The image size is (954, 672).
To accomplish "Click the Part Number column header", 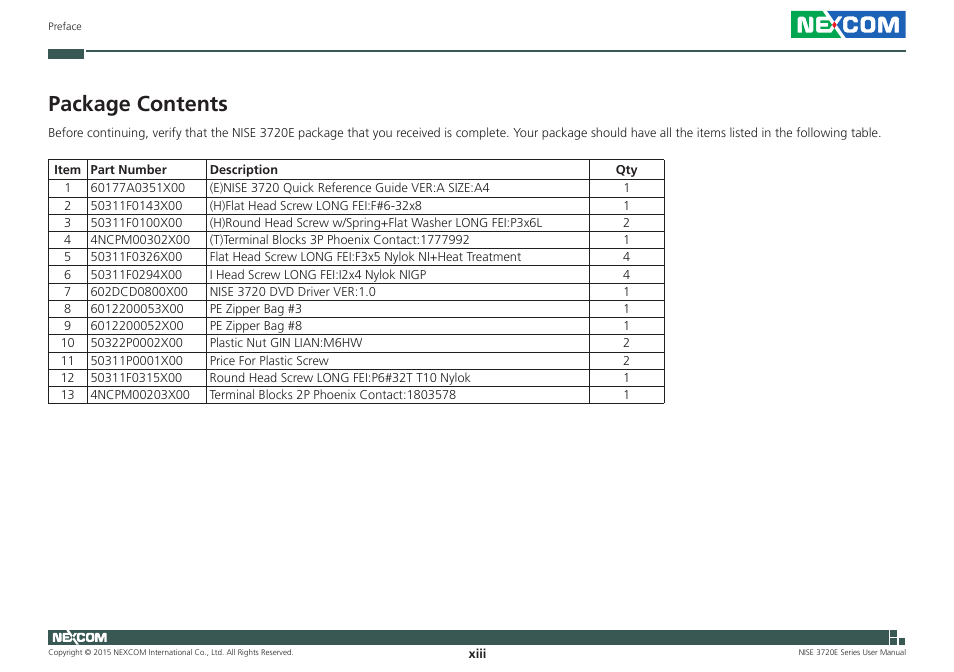I will [x=128, y=170].
